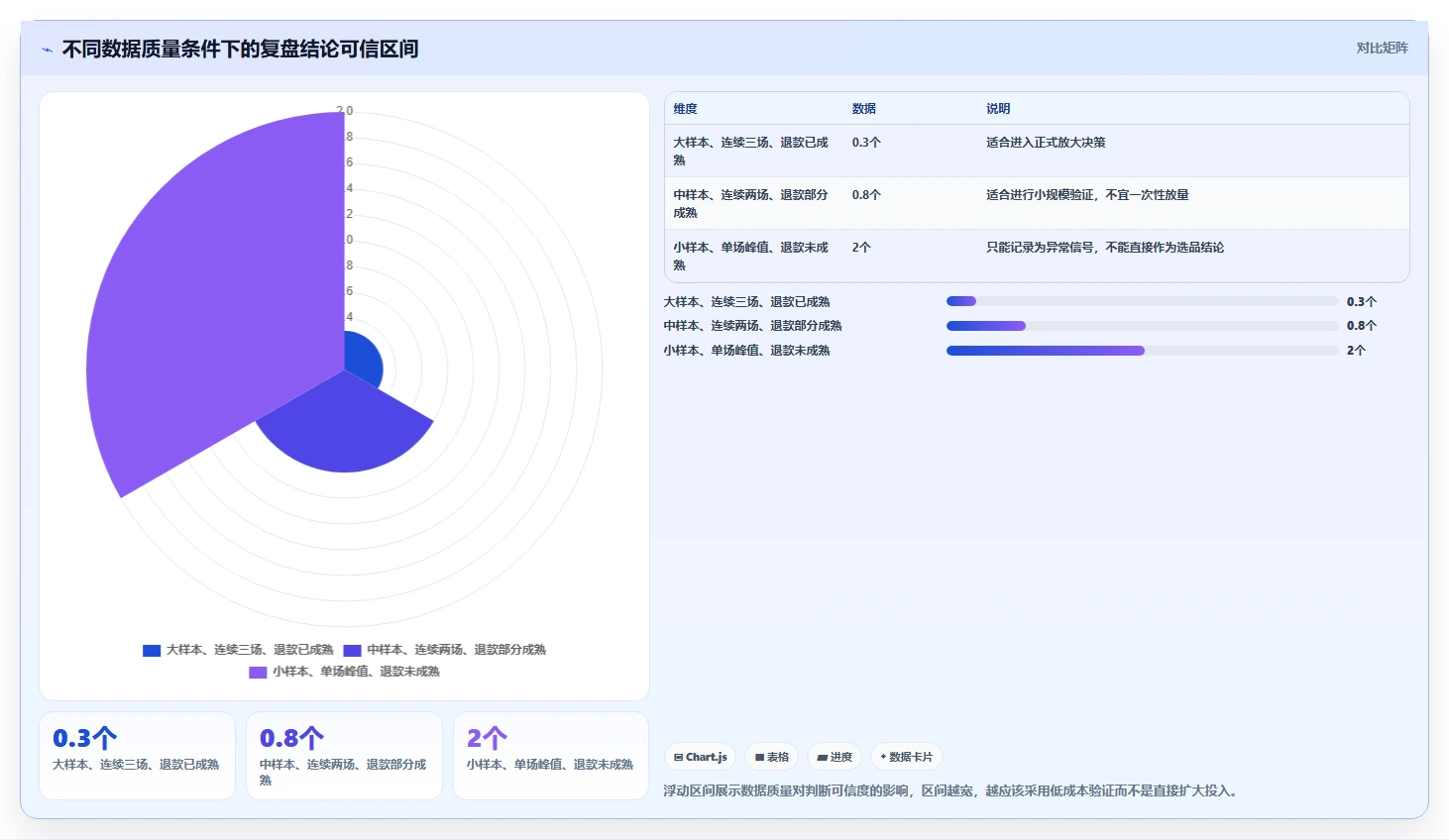Screen dimensions: 1449x840
Task: Click the 0.8个 value in the table
Action: (x=866, y=195)
